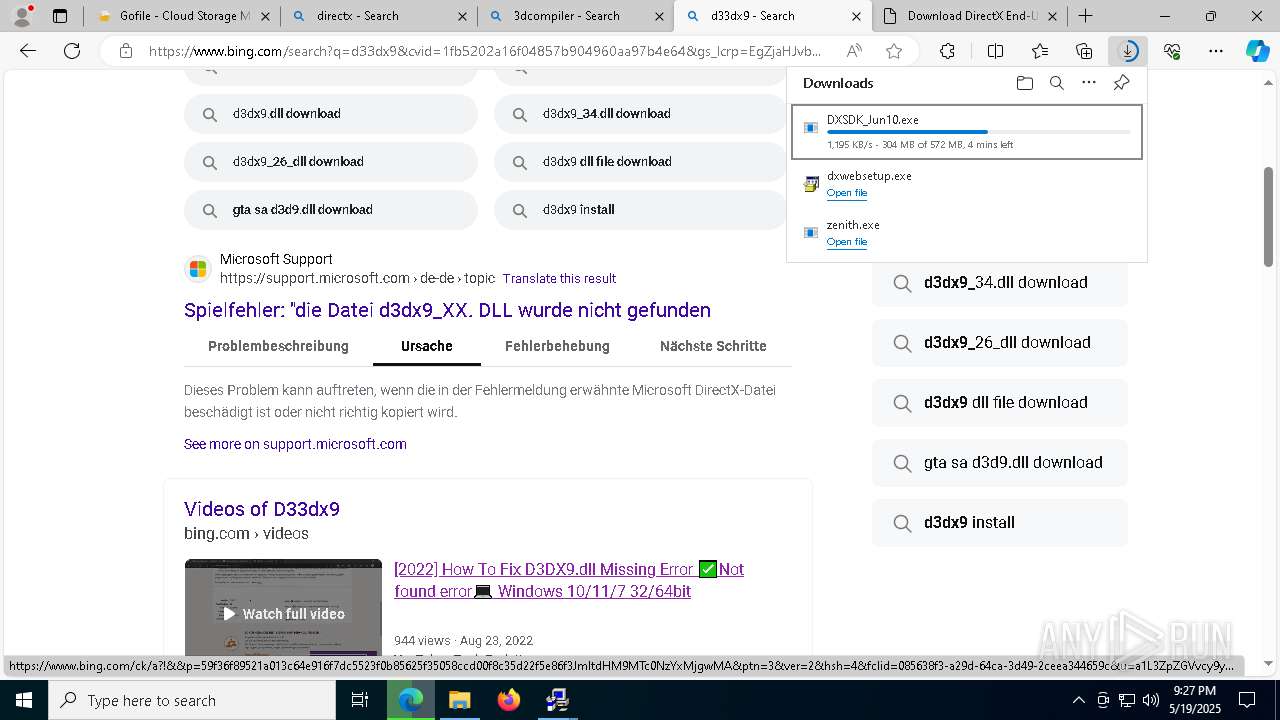Sidebar suggestion d3dx9 install

(1000, 523)
